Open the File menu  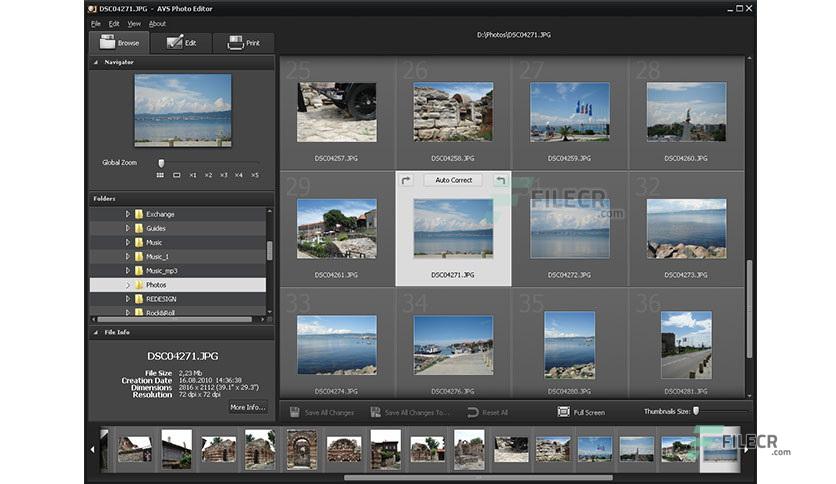tap(96, 23)
